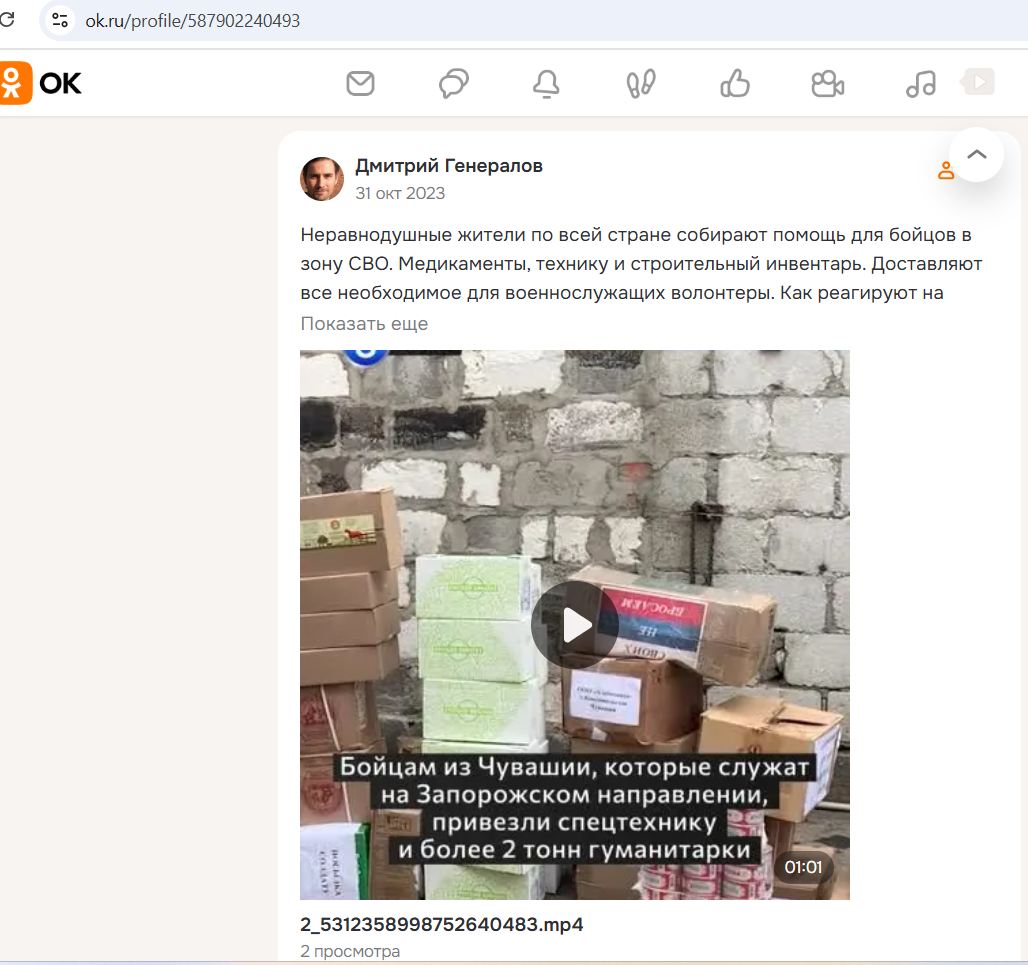Reload the page with browser refresh button
1028x965 pixels.
7,20
